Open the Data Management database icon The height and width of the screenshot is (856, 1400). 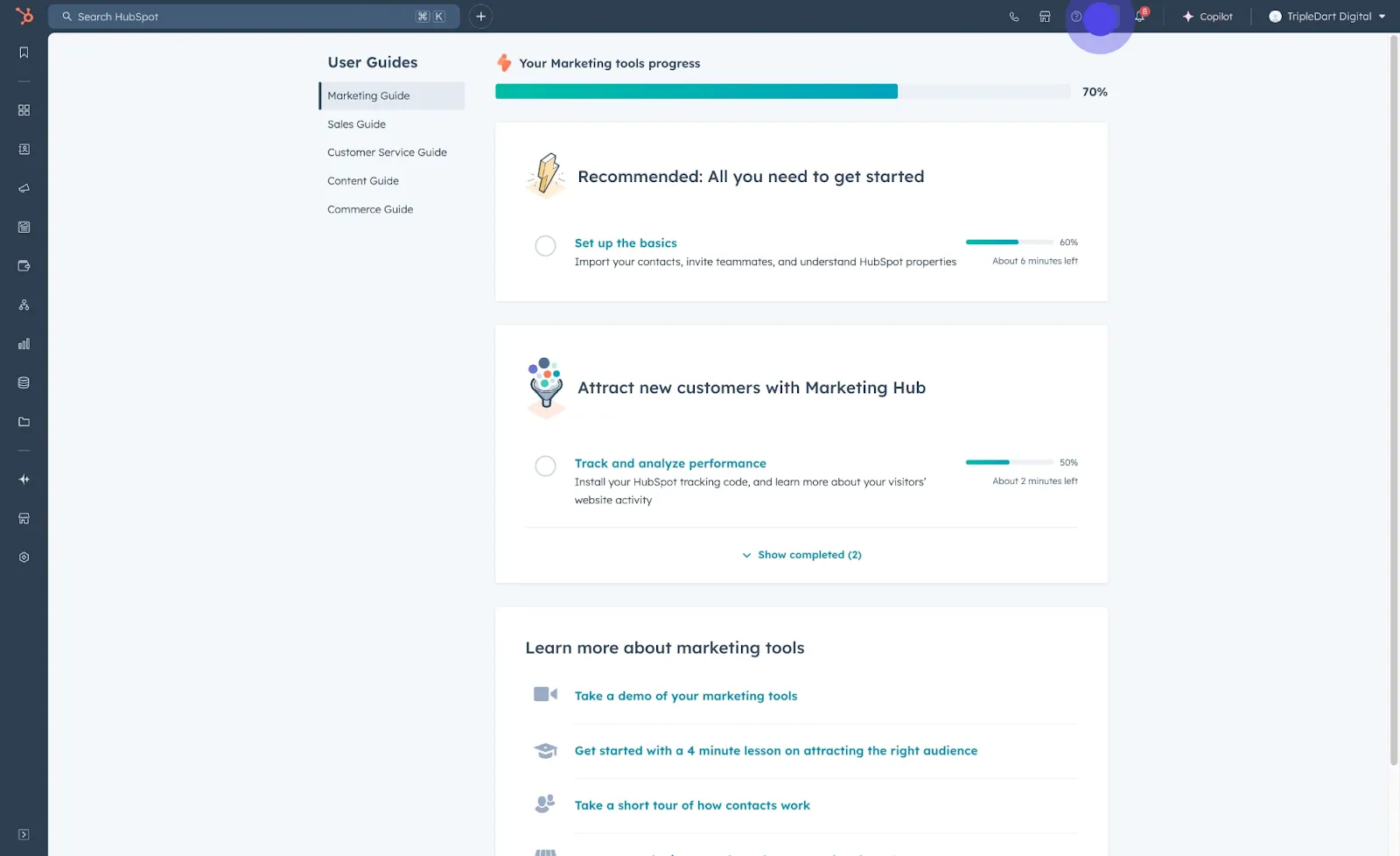(24, 382)
